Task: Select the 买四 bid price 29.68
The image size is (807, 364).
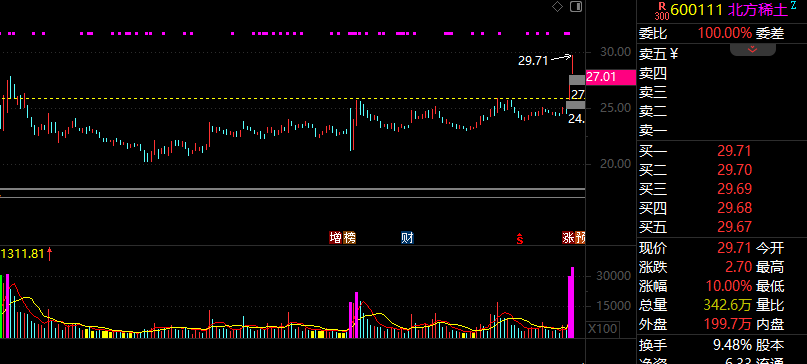Action: (734, 208)
